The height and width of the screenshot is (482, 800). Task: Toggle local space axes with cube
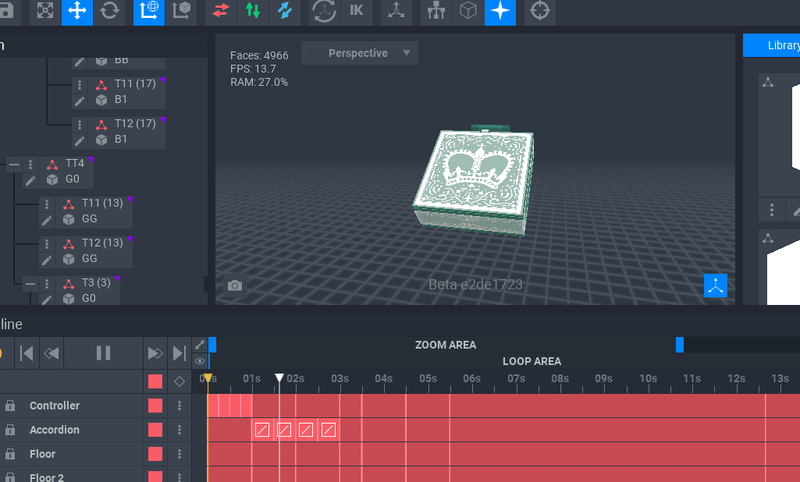181,11
